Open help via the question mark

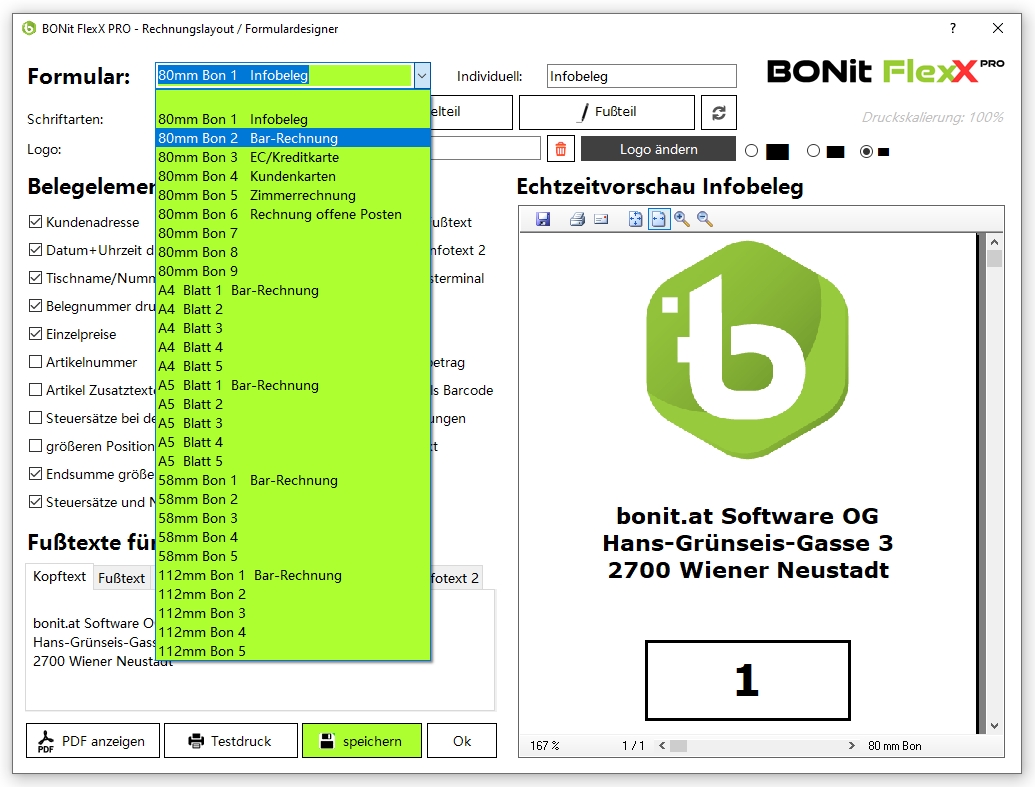click(x=952, y=28)
